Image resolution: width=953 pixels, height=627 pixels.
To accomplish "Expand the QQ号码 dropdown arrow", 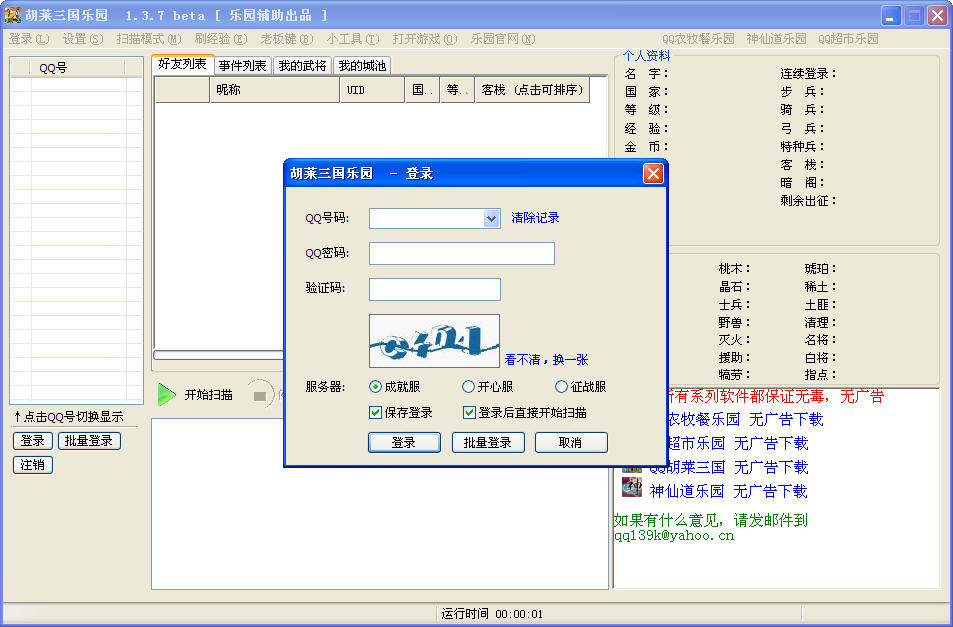I will pos(491,218).
